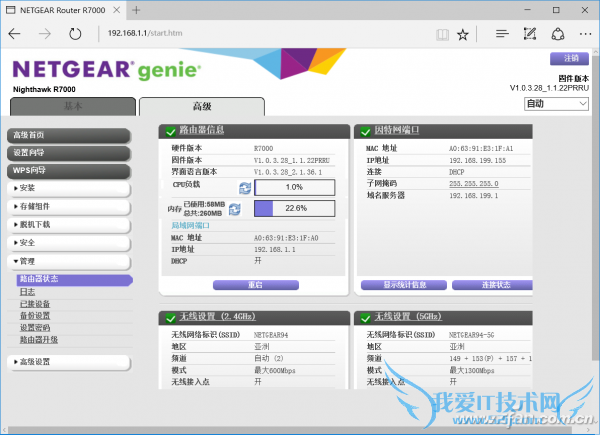Click the Internet IP 192.168.199.155 value
Image resolution: width=600 pixels, height=435 pixels.
coord(478,161)
